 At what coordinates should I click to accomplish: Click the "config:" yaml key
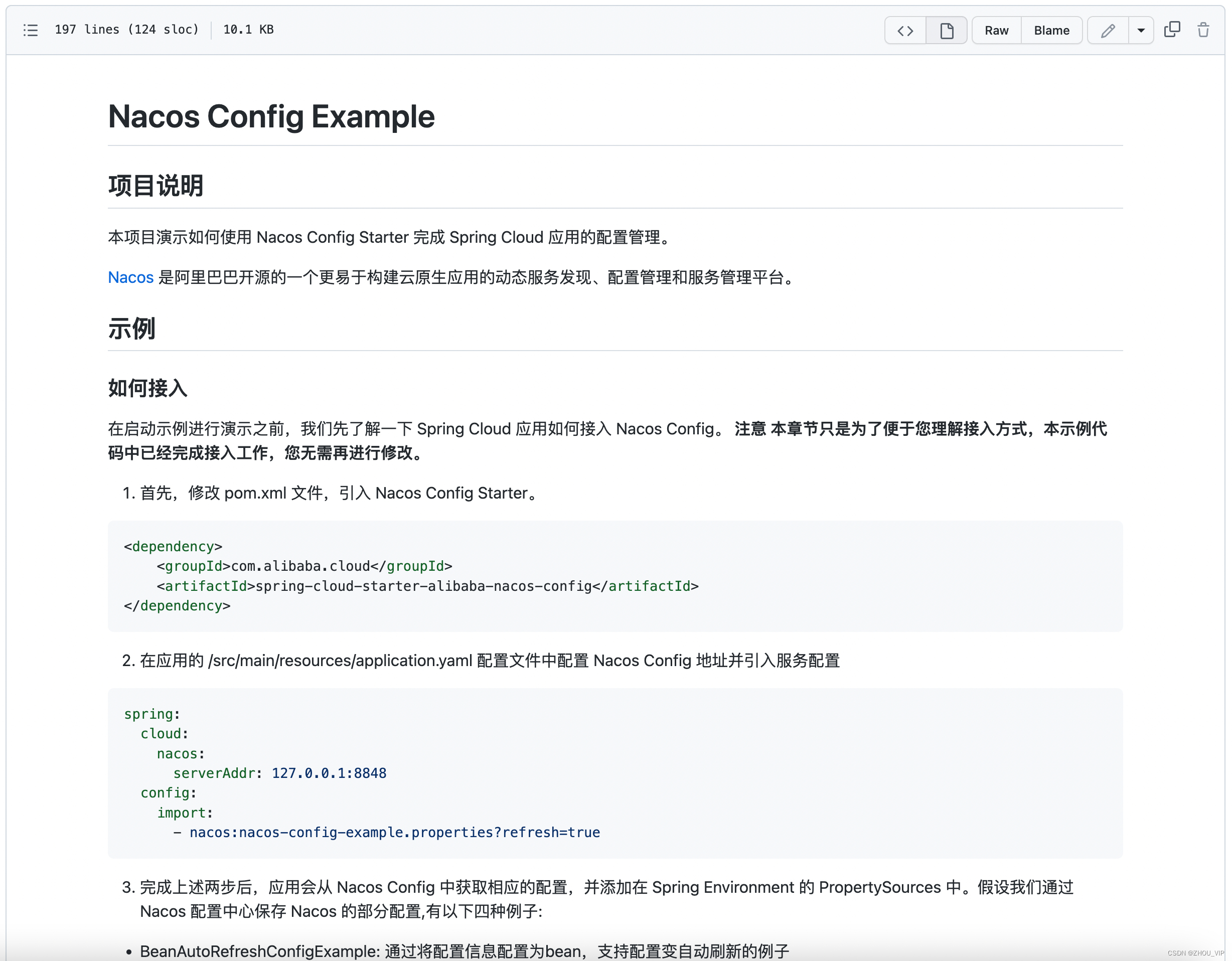168,793
